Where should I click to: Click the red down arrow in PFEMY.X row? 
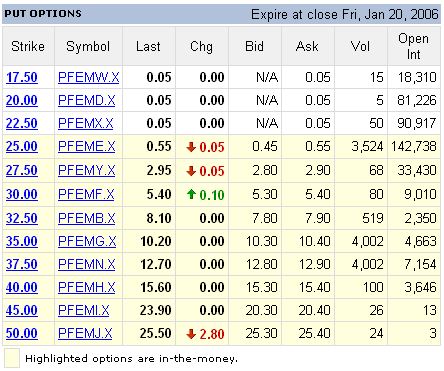[191, 171]
